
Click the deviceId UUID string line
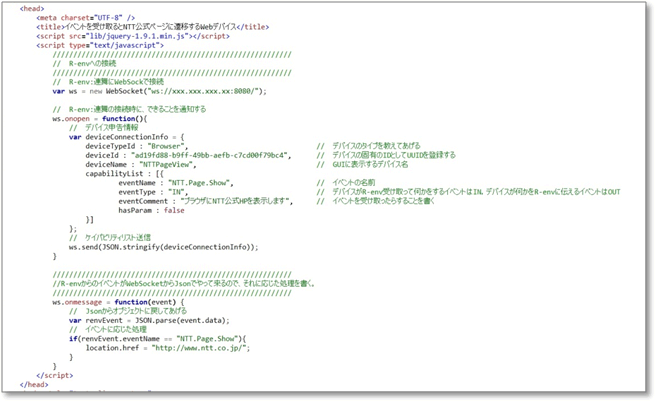(188, 156)
